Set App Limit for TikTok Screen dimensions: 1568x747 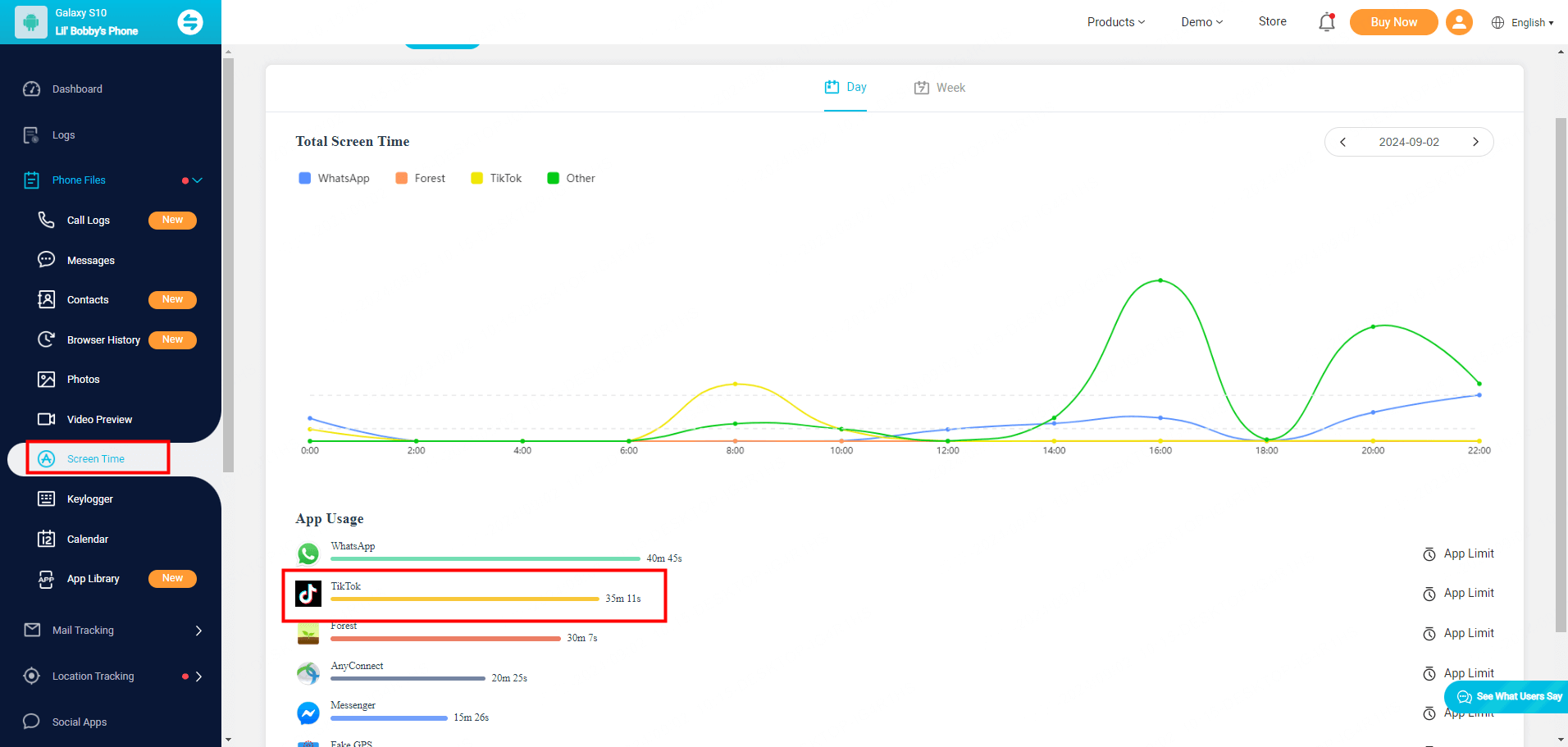(1458, 593)
